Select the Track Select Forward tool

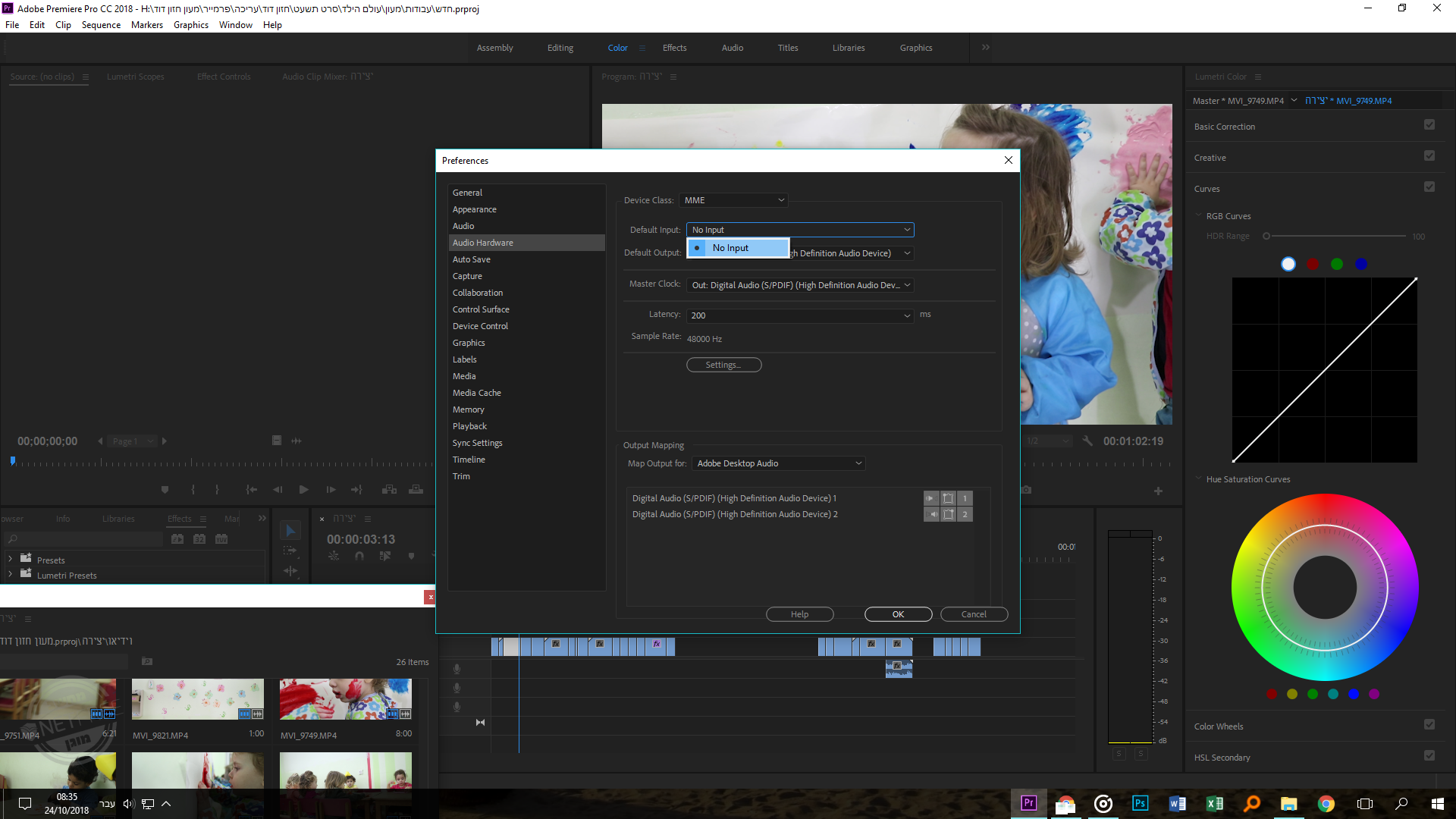click(290, 551)
